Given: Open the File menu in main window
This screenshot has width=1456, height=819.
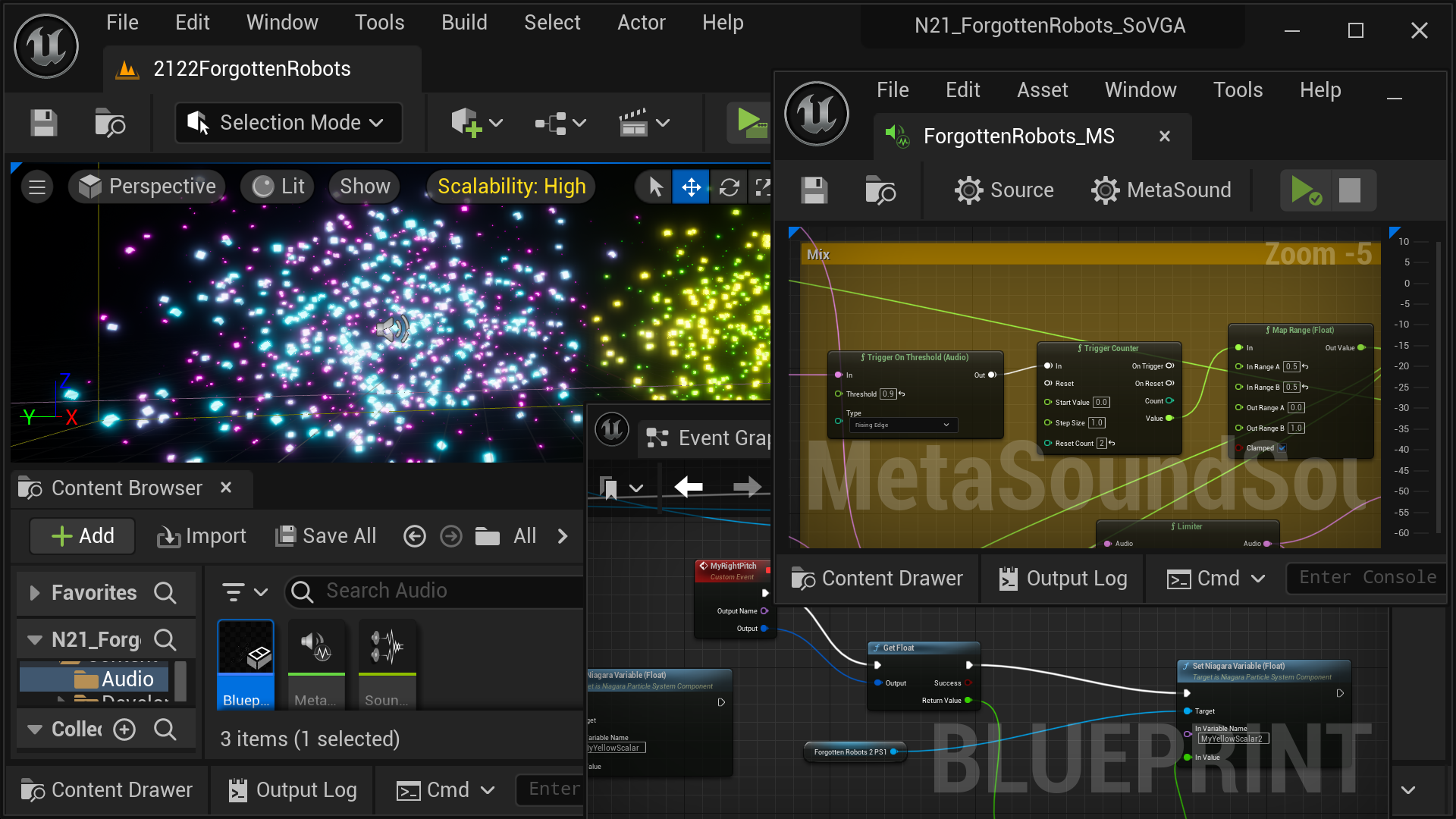Looking at the screenshot, I should 122,23.
